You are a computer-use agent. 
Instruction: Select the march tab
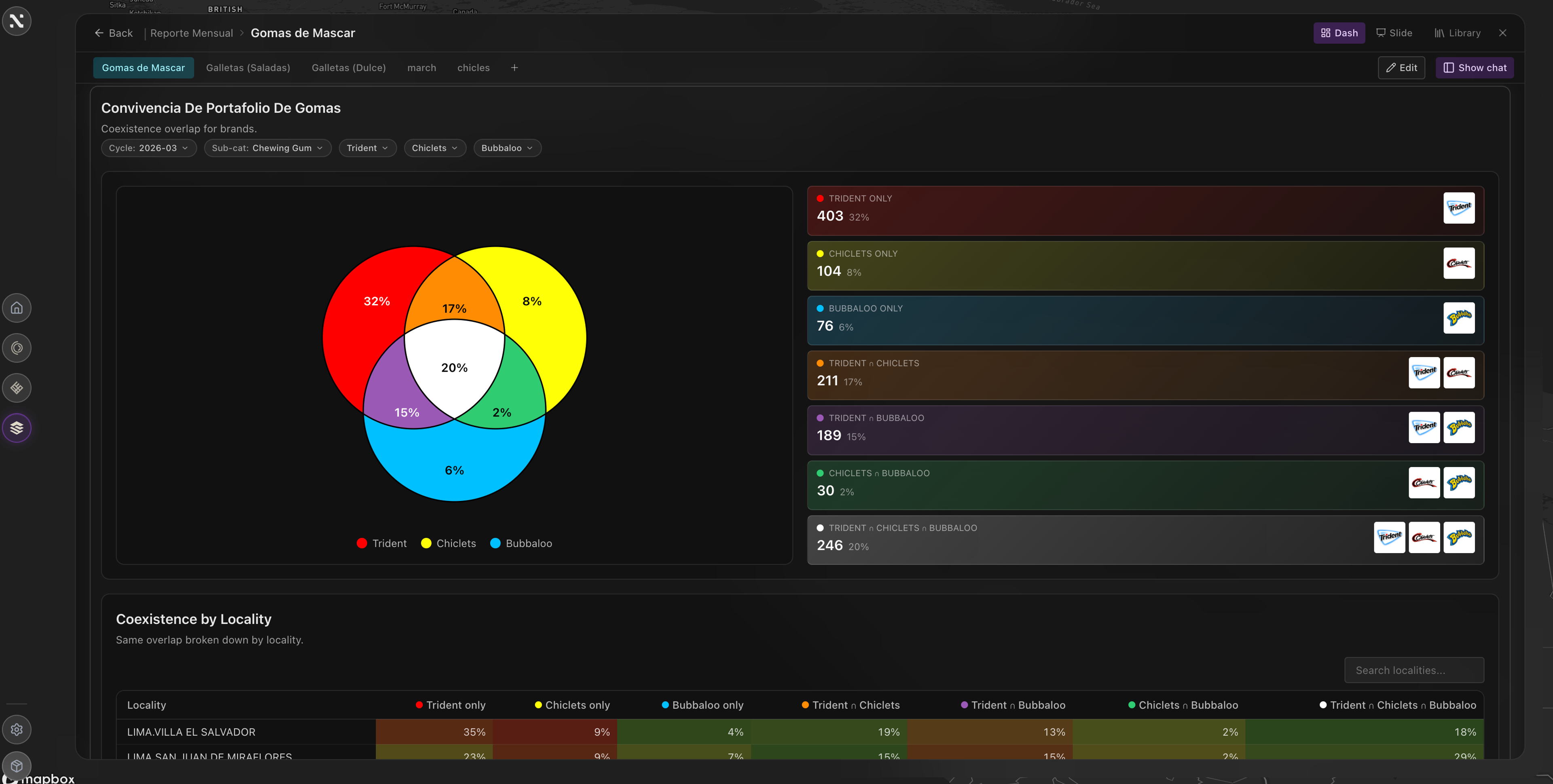421,68
